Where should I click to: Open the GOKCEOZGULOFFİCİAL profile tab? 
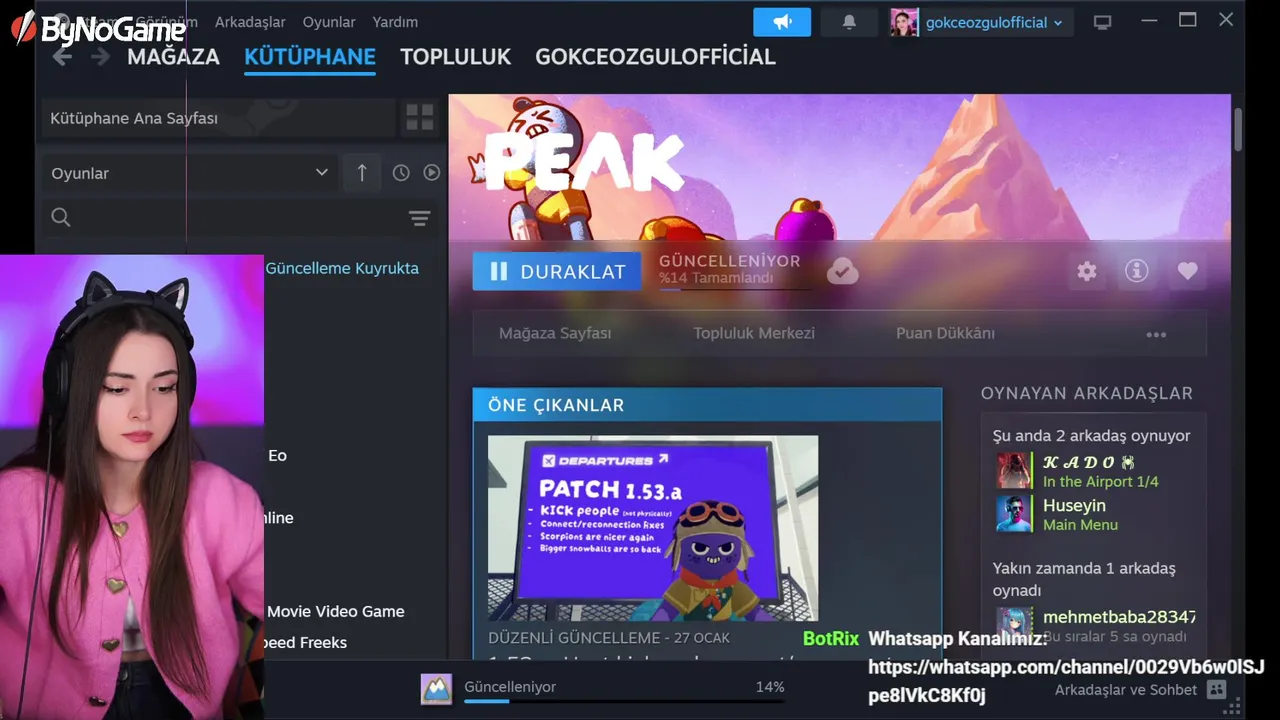[x=656, y=57]
